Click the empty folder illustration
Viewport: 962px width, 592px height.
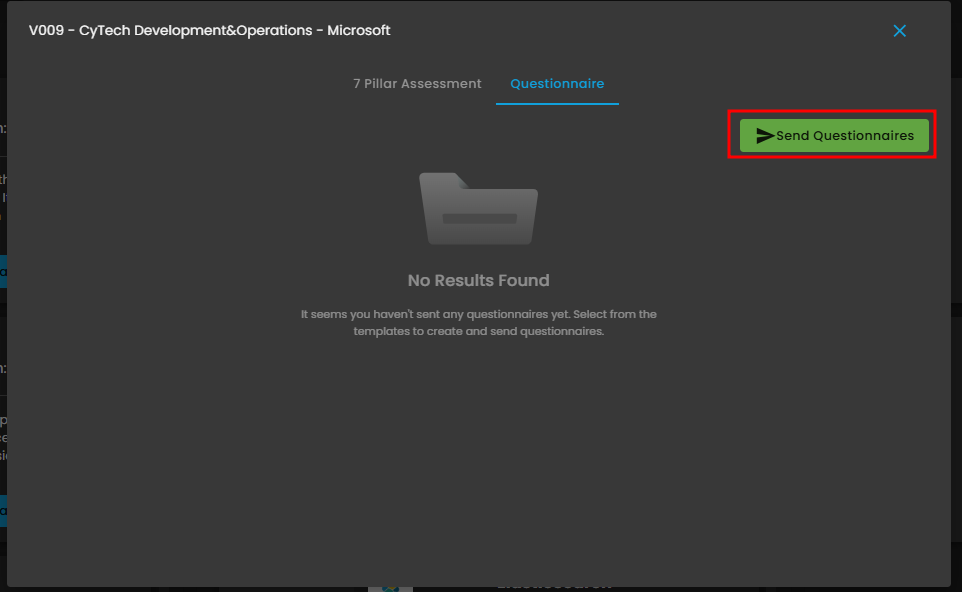(x=478, y=209)
